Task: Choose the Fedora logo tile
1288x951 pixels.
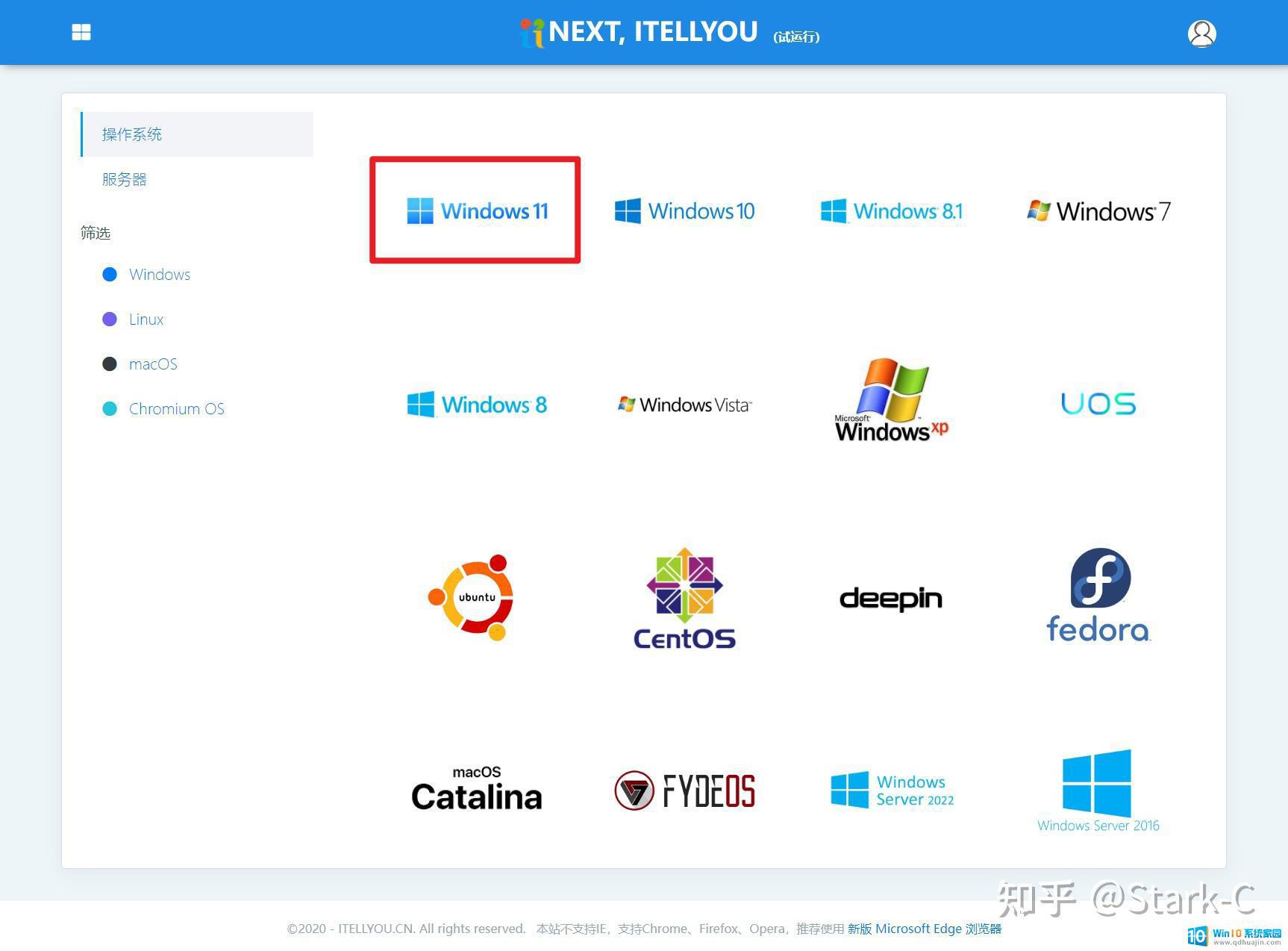Action: (1098, 595)
